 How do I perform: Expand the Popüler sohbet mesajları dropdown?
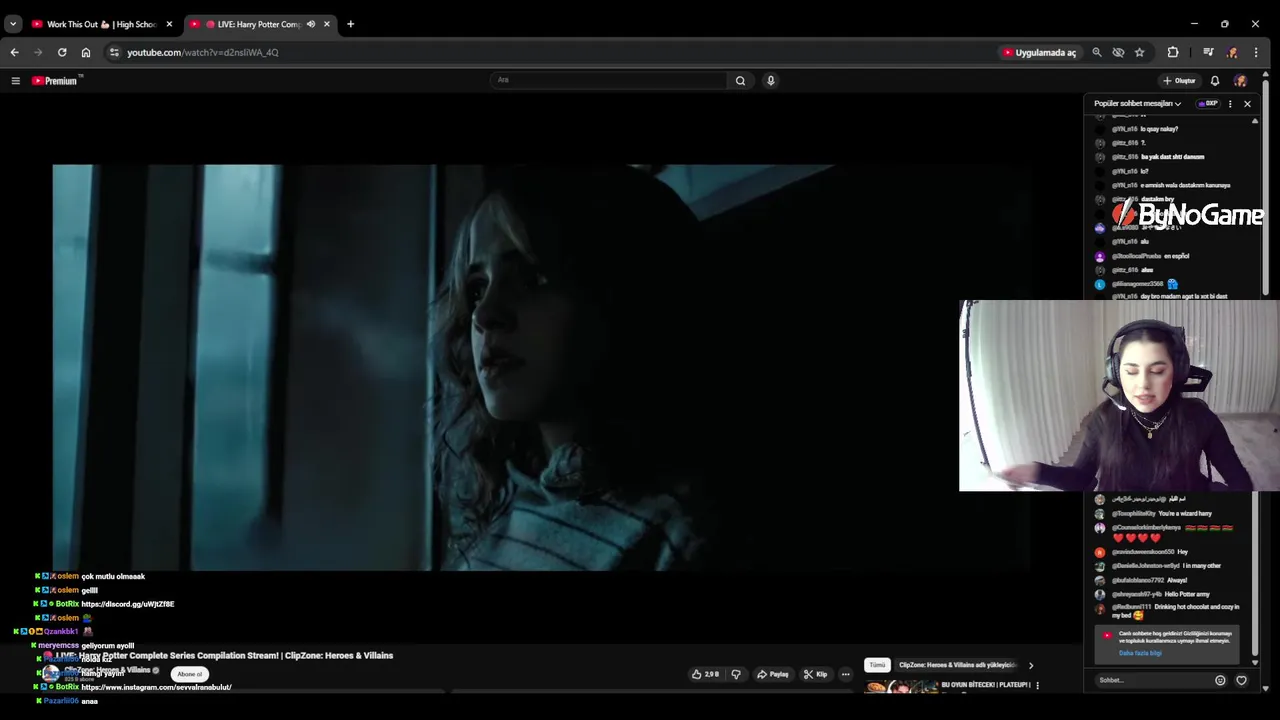pos(1137,104)
